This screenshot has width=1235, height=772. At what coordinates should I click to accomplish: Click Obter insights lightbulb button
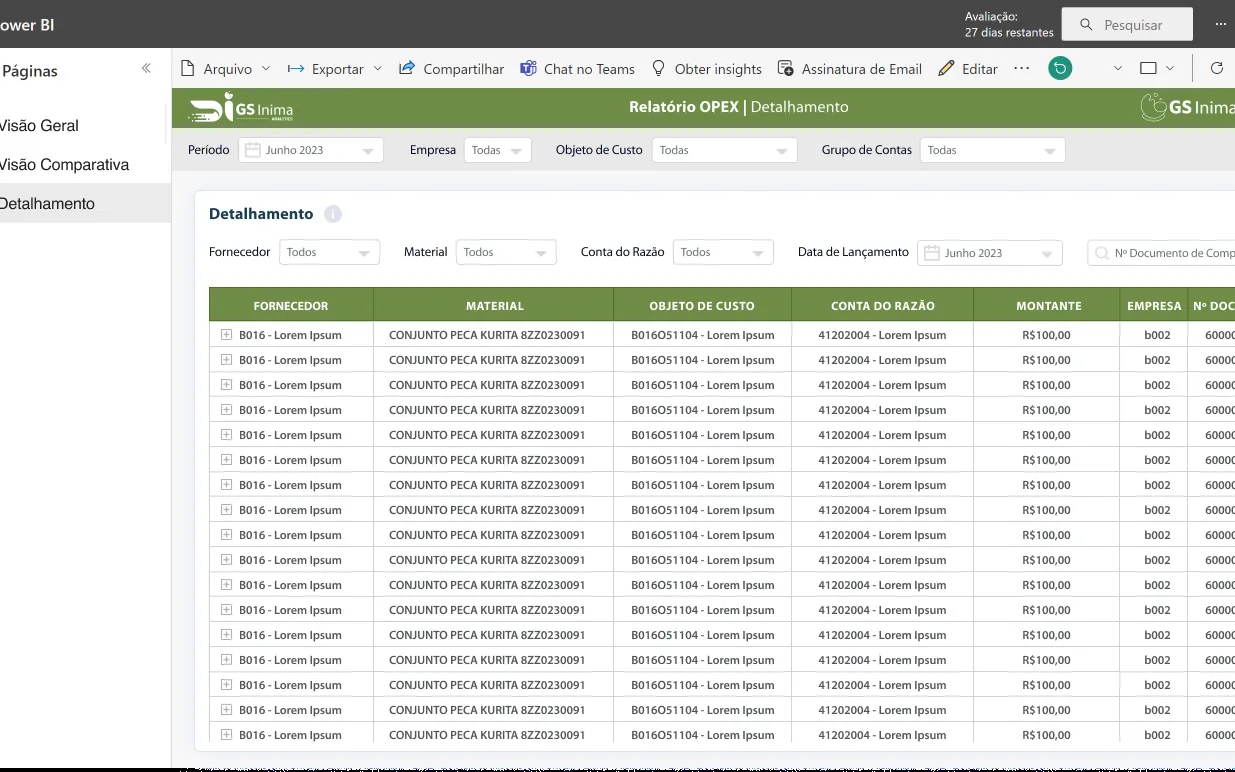click(x=706, y=69)
